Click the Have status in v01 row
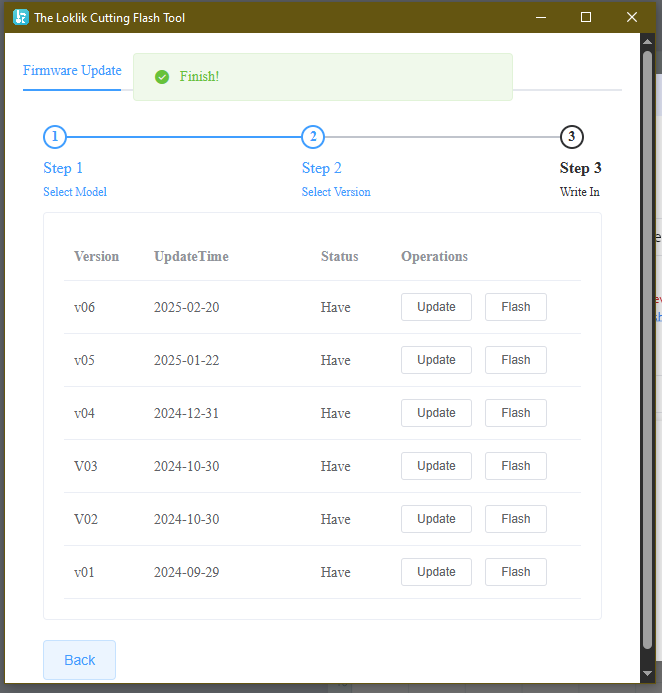The height and width of the screenshot is (693, 662). pyautogui.click(x=335, y=572)
